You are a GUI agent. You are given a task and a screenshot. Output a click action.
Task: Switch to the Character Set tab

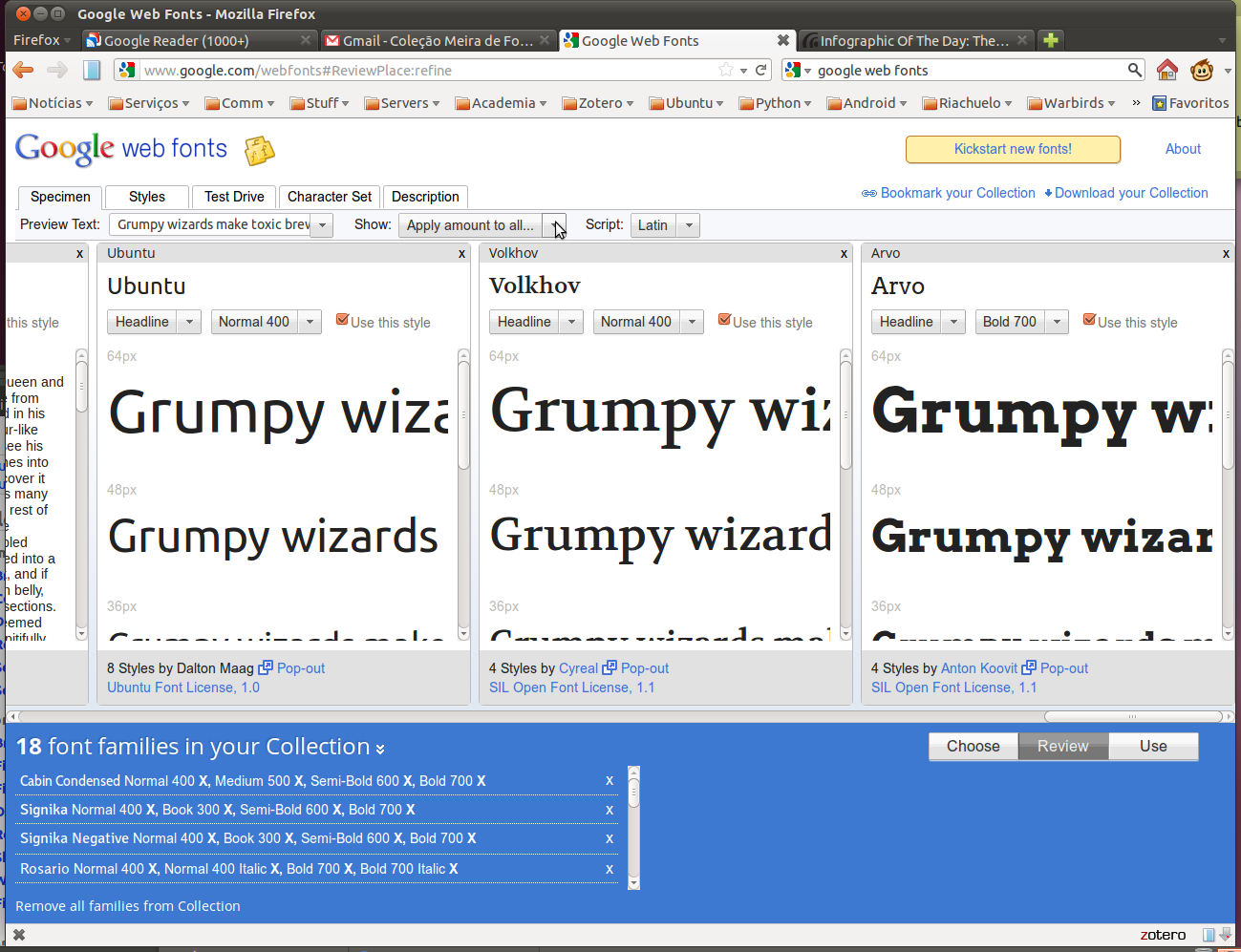pyautogui.click(x=330, y=197)
